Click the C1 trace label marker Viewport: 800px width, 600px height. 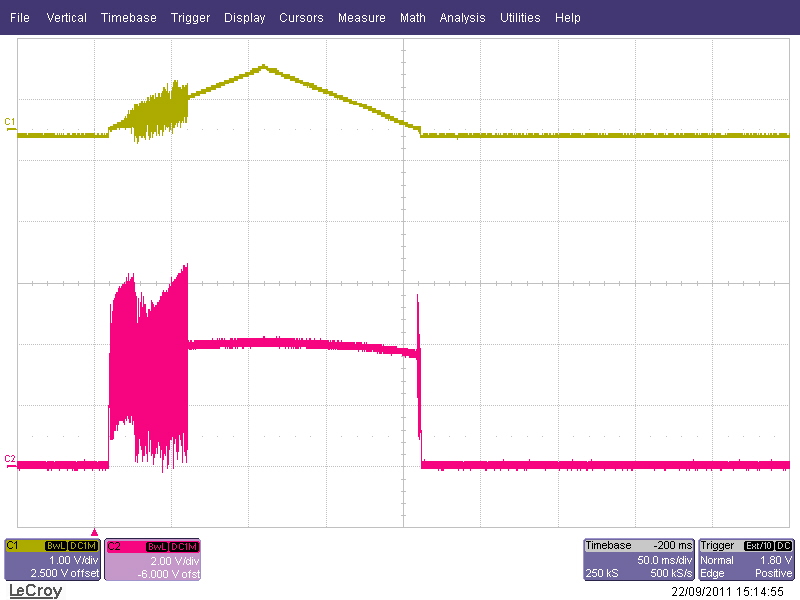(10, 122)
